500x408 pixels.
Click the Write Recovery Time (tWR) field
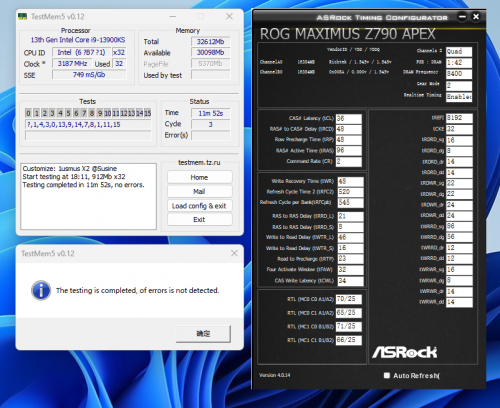pyautogui.click(x=350, y=181)
